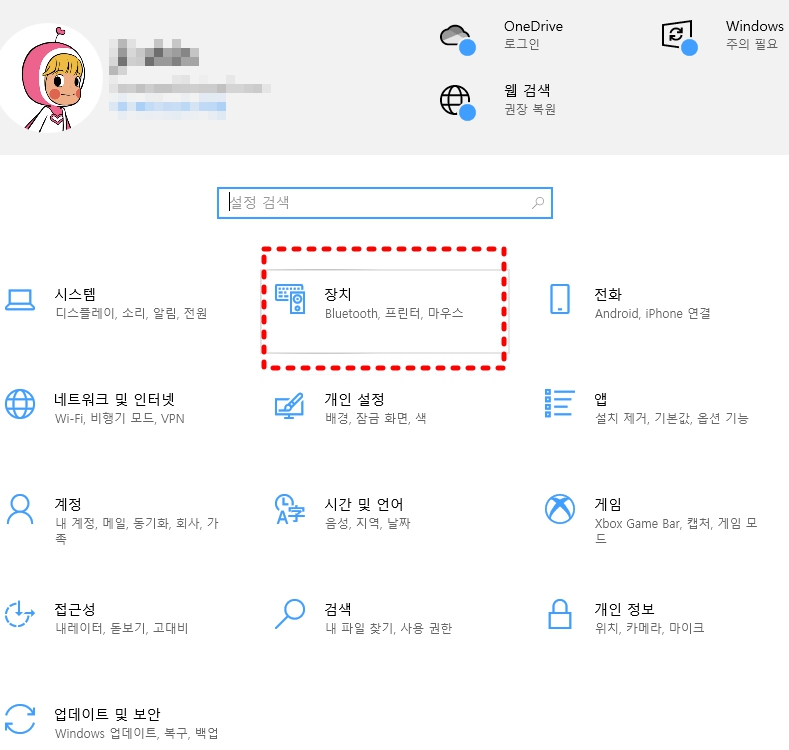Click text '설치 제거, 기본값, 옵션 기능'
The width and height of the screenshot is (789, 750).
672,418
